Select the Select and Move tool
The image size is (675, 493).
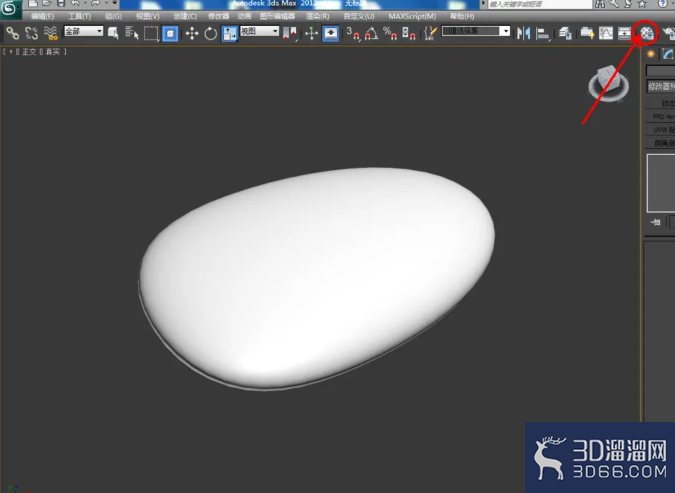(192, 33)
